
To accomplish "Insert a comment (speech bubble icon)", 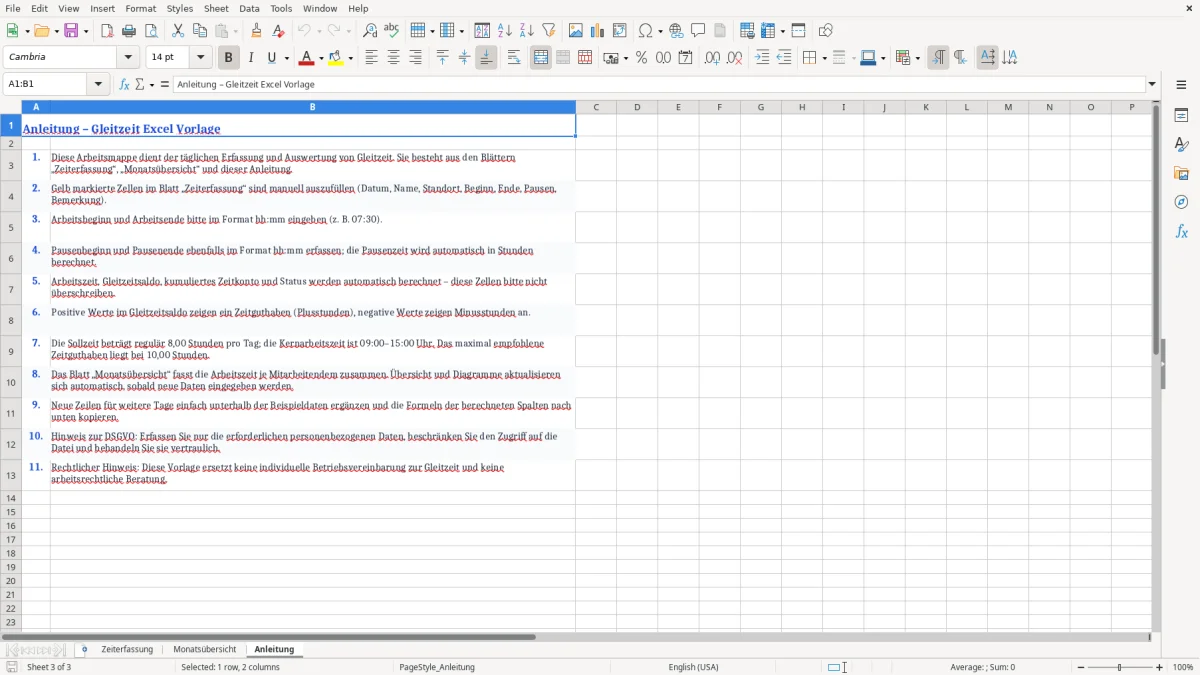I will [x=698, y=31].
